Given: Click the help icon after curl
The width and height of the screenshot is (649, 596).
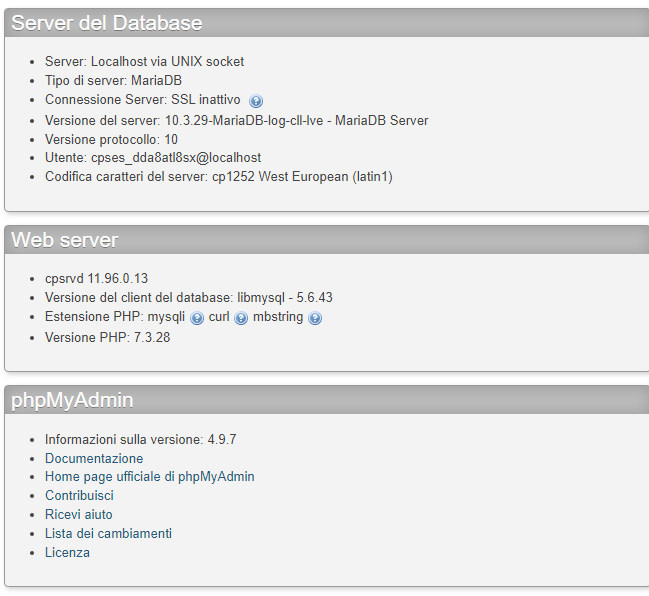Looking at the screenshot, I should 241,318.
